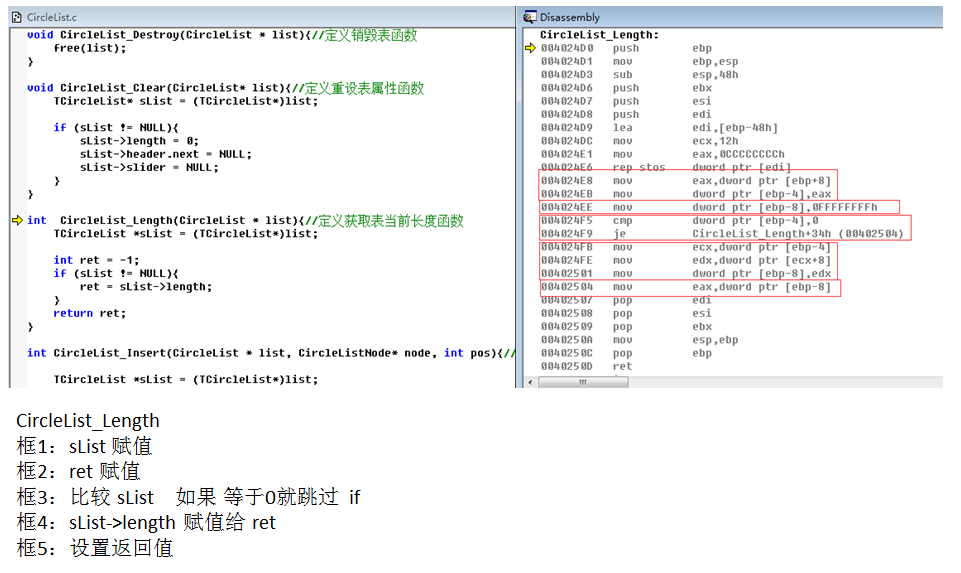Click the sList->header.next = NULL; line
This screenshot has height=573, width=961.
coord(165,154)
